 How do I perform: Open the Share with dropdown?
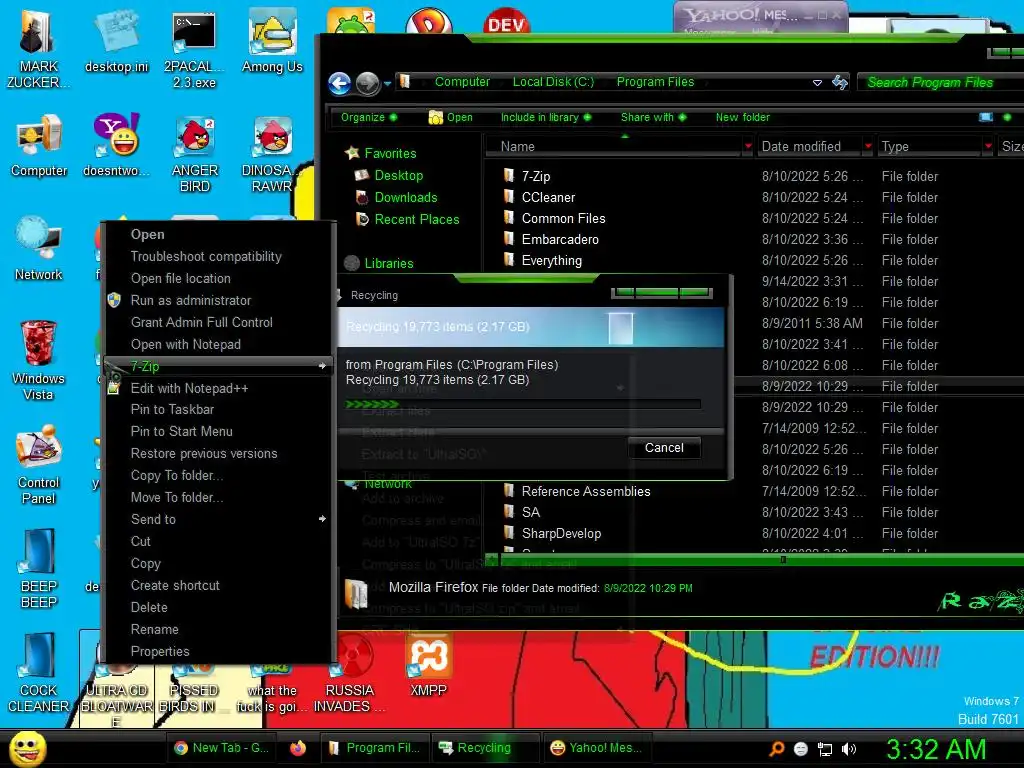(x=654, y=118)
